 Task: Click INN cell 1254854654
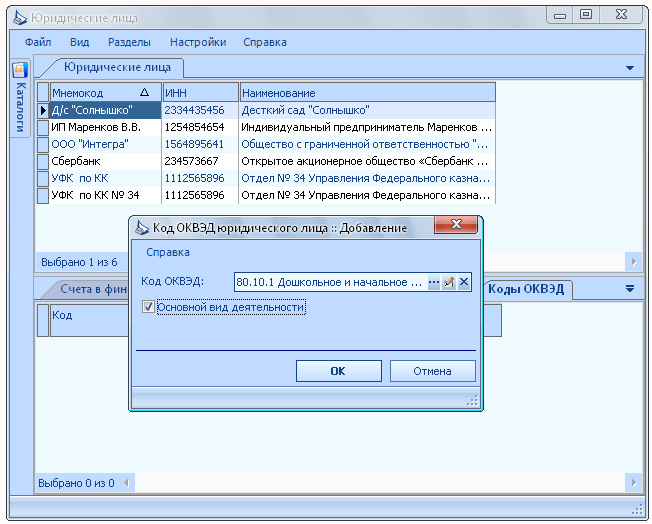tap(200, 127)
